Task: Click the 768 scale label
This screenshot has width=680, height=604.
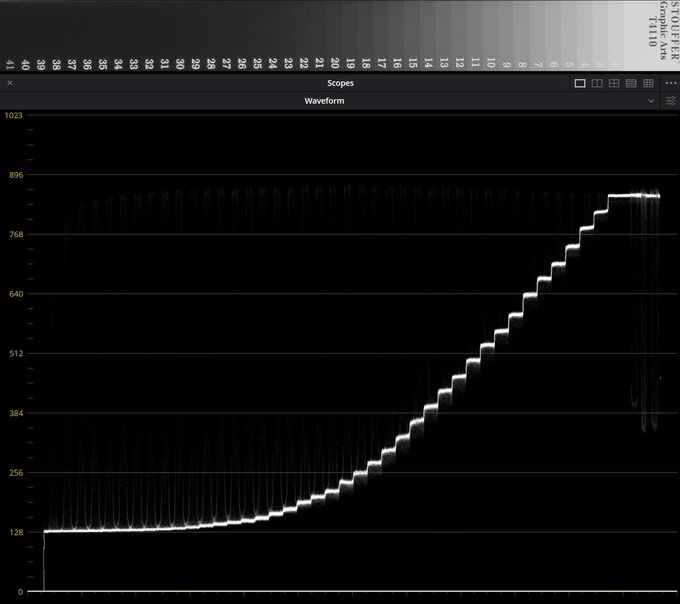Action: (16, 235)
